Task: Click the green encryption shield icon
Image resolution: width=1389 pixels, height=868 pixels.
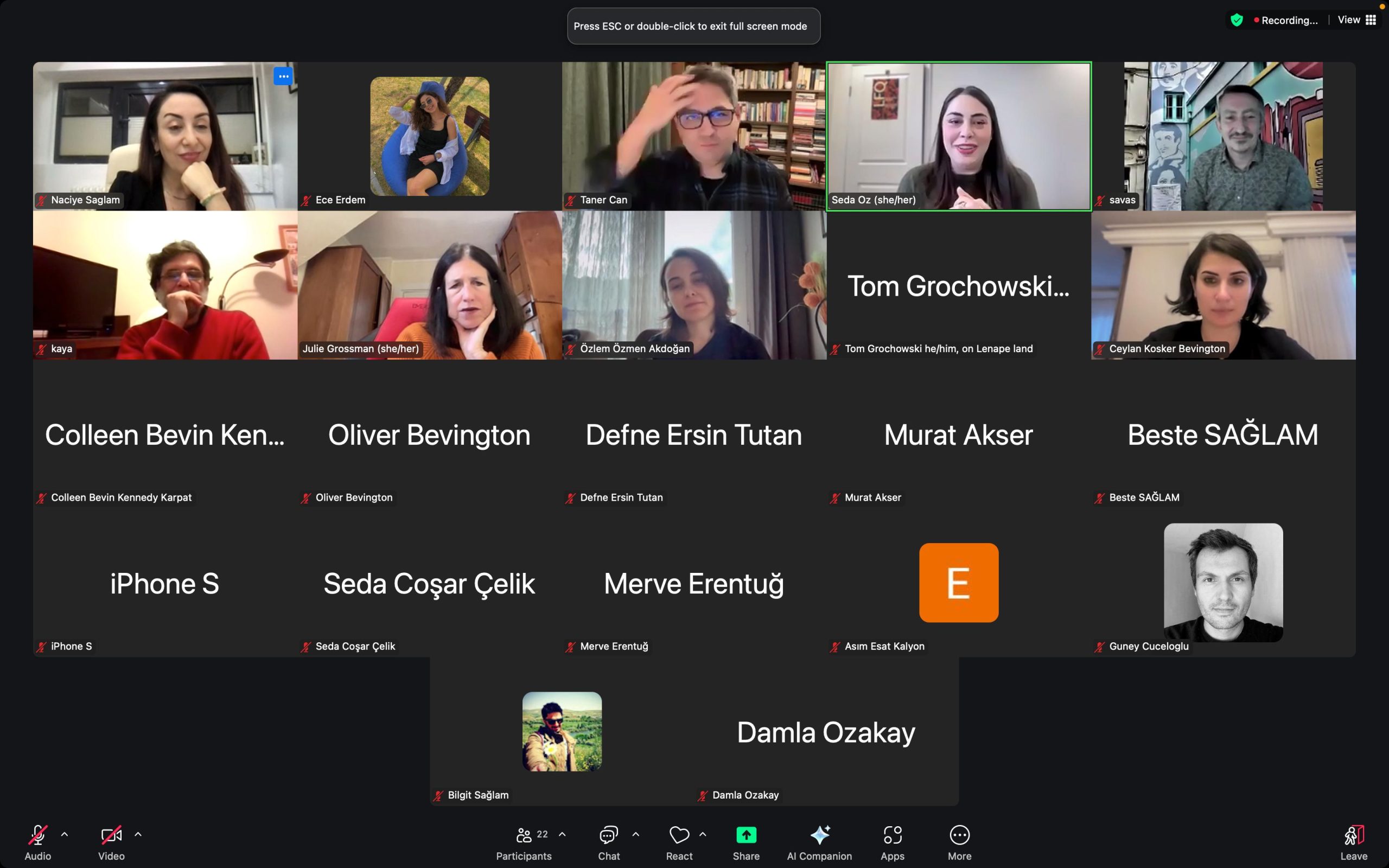Action: [1237, 20]
